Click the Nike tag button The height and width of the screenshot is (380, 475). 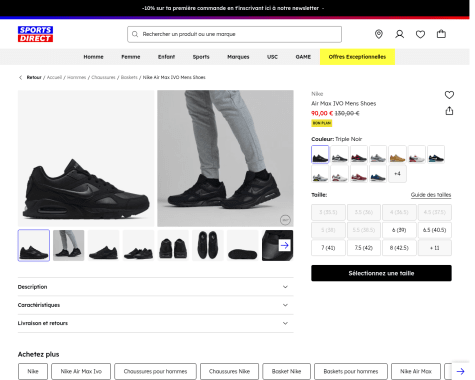pos(33,371)
